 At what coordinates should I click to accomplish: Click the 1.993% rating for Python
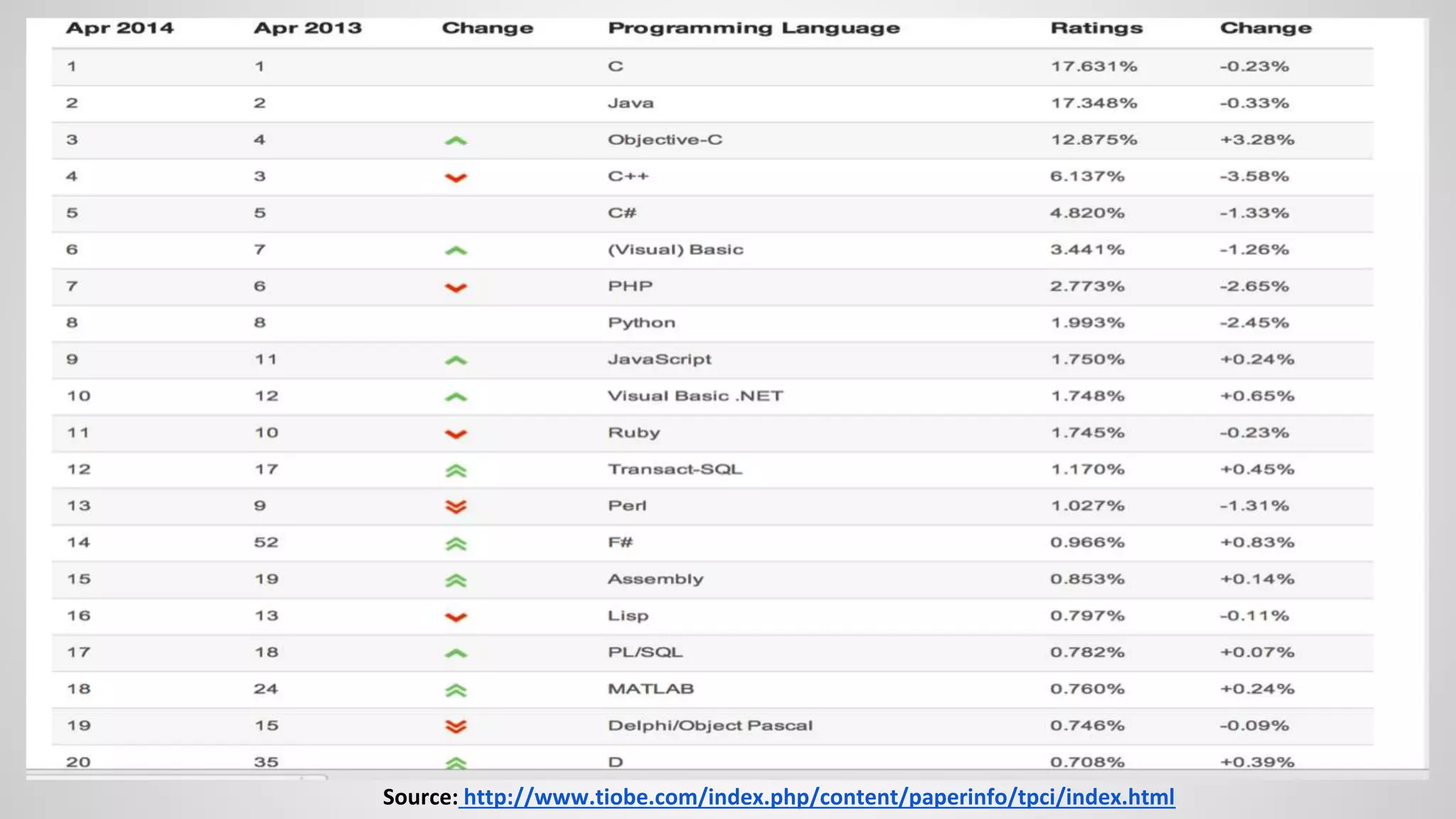click(x=1088, y=323)
